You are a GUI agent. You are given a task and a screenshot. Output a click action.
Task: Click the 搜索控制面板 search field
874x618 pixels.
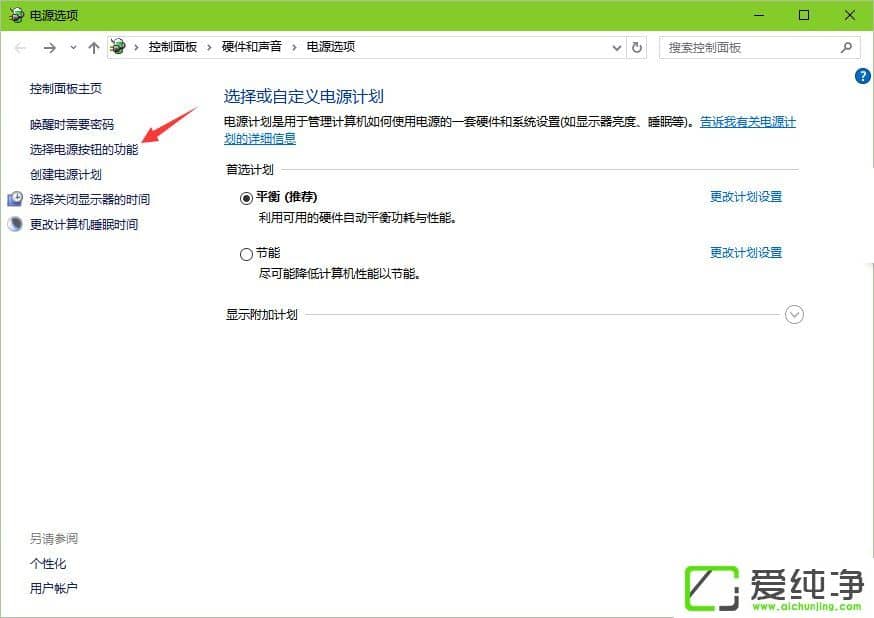click(750, 47)
